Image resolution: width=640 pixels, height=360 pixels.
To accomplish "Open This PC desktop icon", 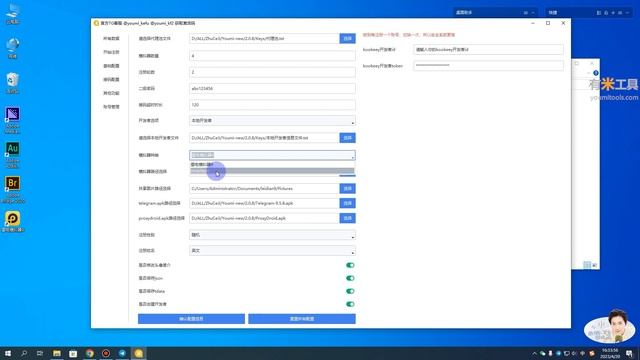I will pos(13,13).
